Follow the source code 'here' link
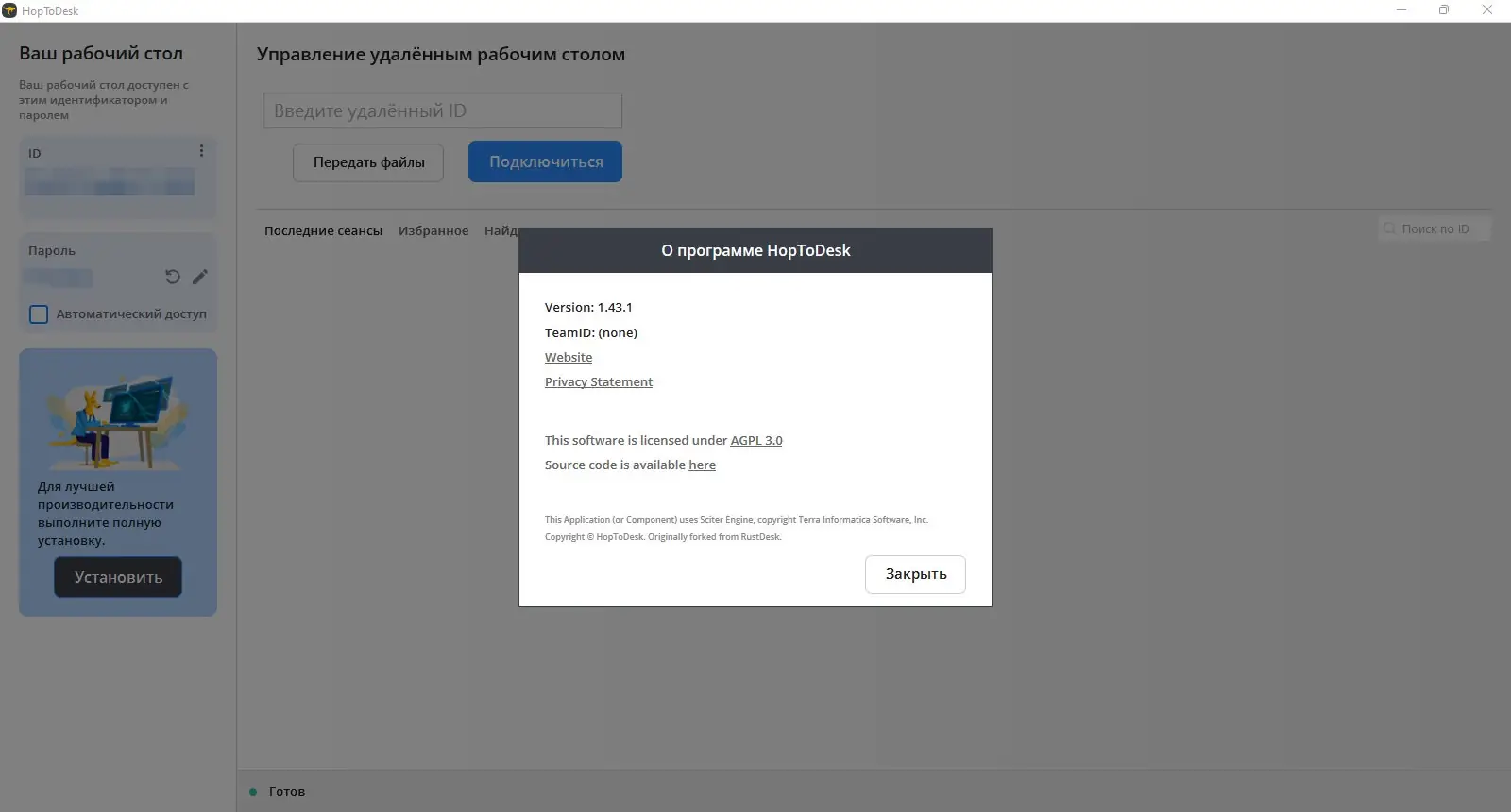 point(702,465)
